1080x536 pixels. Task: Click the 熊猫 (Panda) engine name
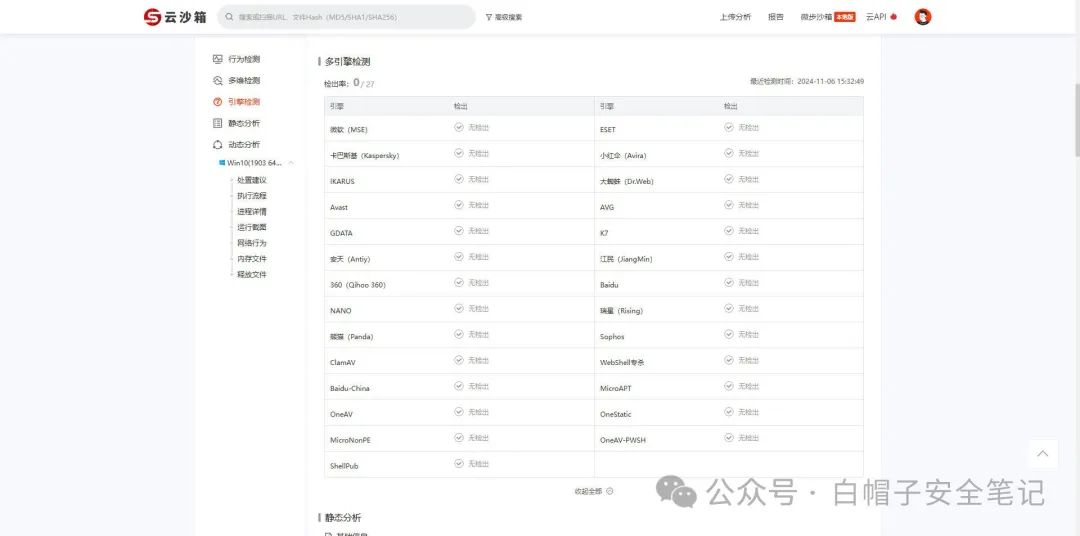point(351,337)
